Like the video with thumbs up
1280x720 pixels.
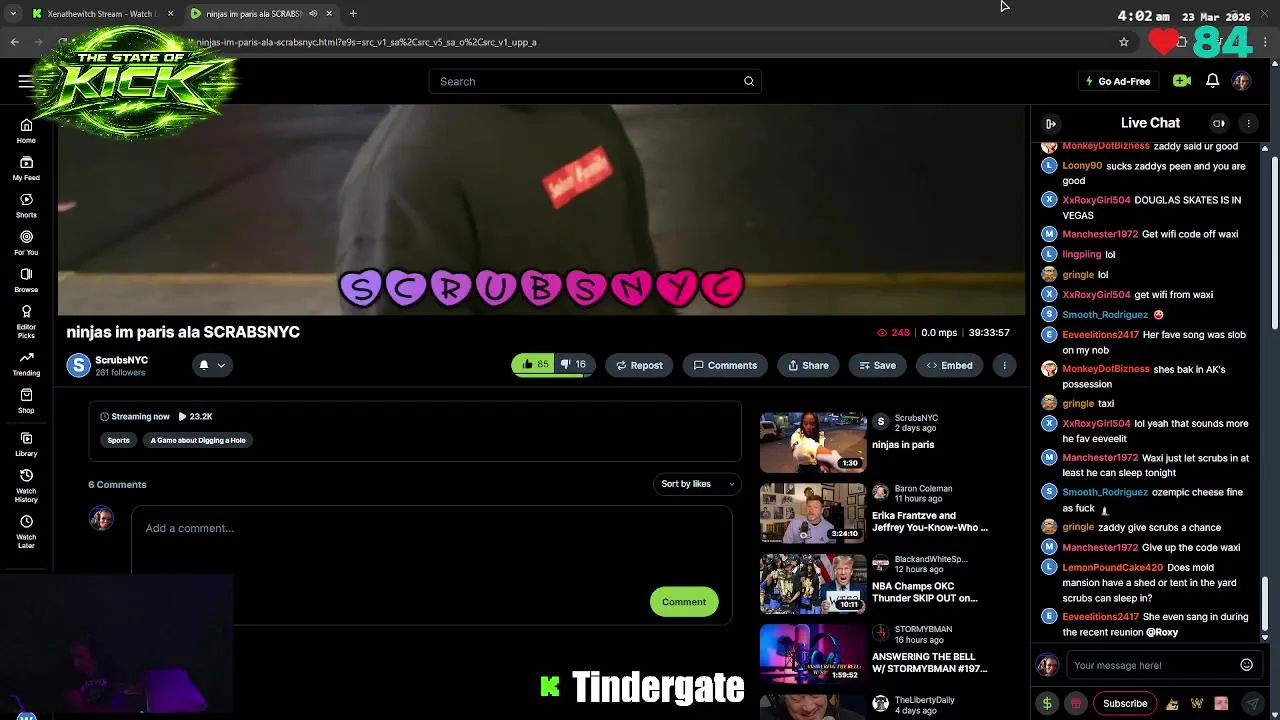tap(534, 365)
